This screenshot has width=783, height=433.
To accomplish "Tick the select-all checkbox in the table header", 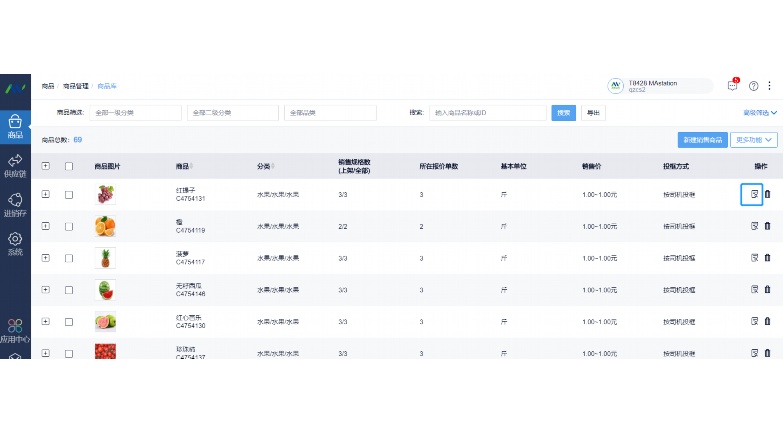I will (69, 166).
